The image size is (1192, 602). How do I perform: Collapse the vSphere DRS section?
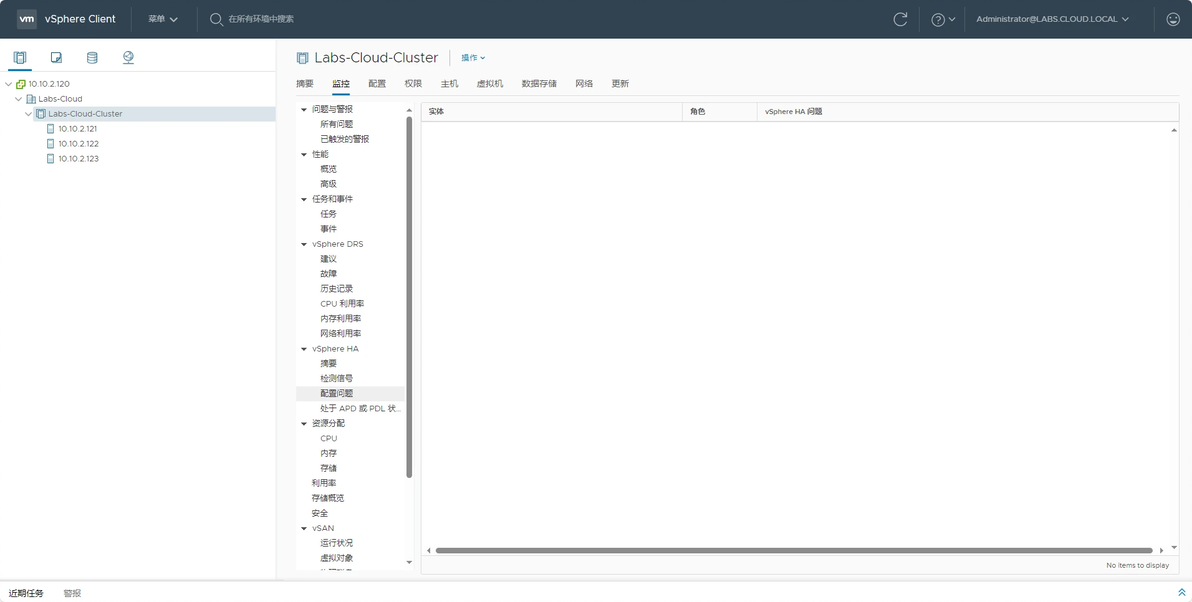coord(304,245)
